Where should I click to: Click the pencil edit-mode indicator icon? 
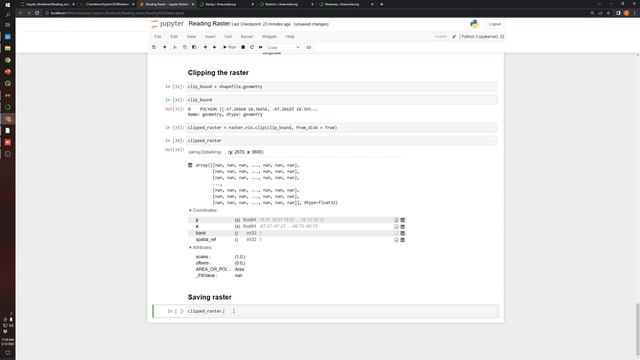tap(454, 37)
